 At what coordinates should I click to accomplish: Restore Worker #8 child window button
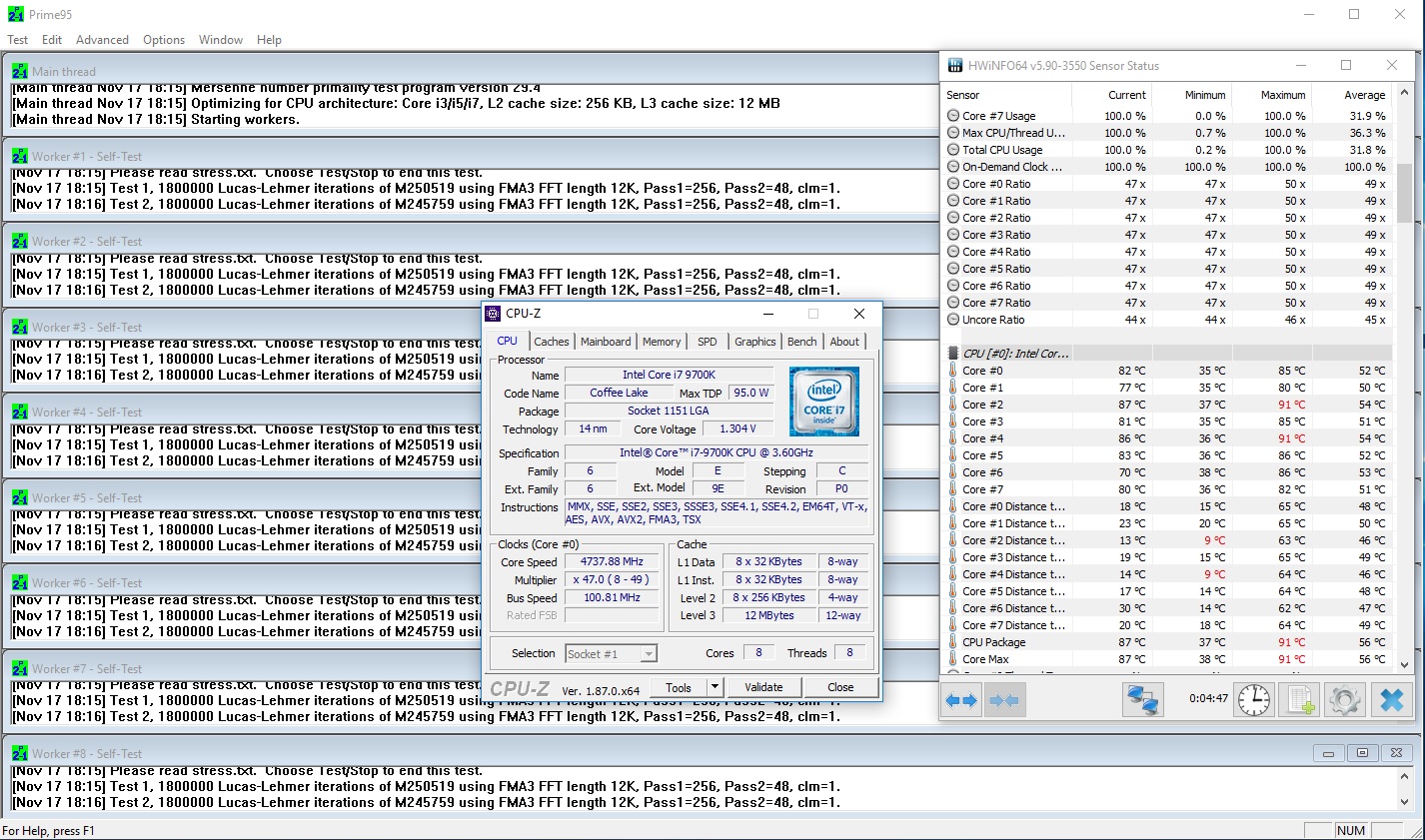click(x=1362, y=753)
